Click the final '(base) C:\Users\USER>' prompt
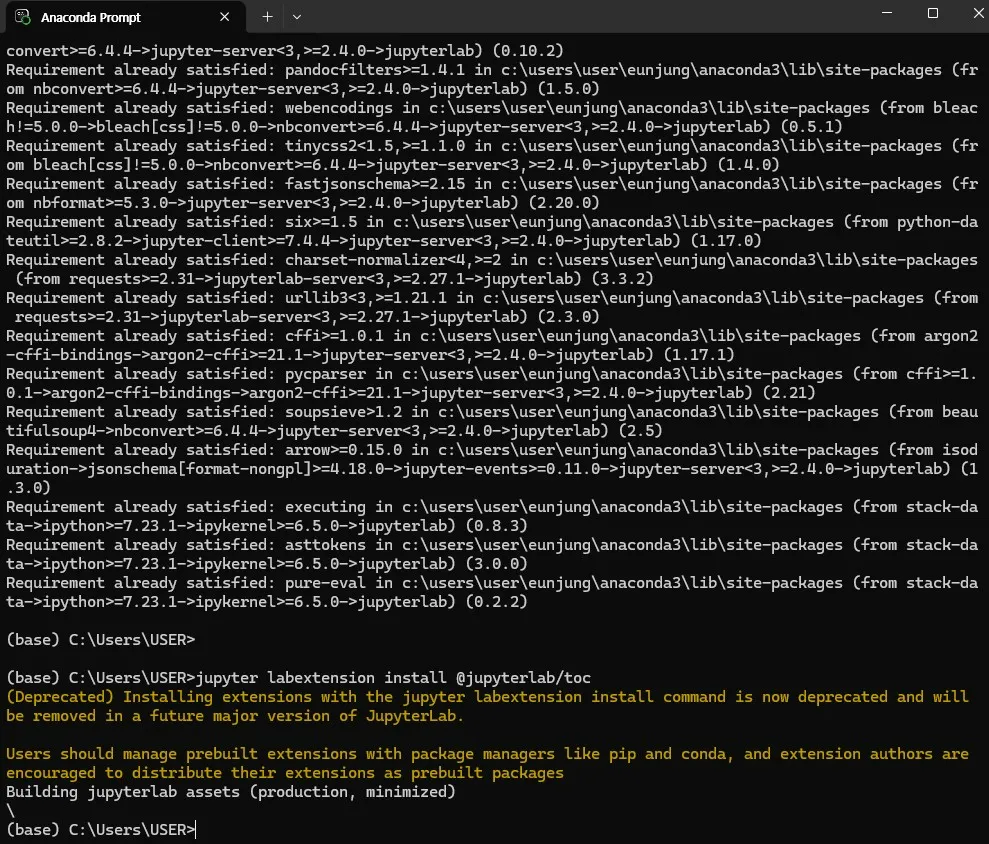 point(101,830)
